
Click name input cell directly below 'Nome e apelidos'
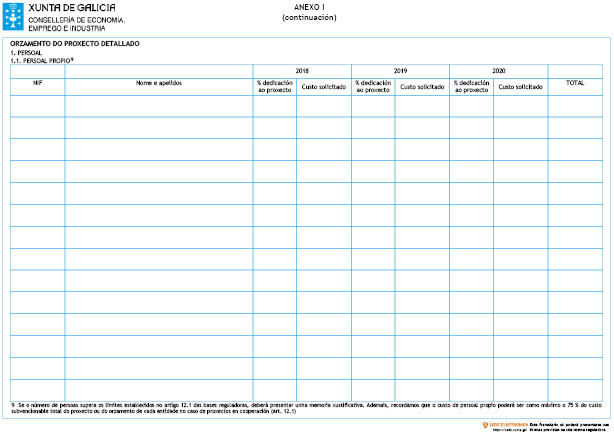click(x=159, y=106)
